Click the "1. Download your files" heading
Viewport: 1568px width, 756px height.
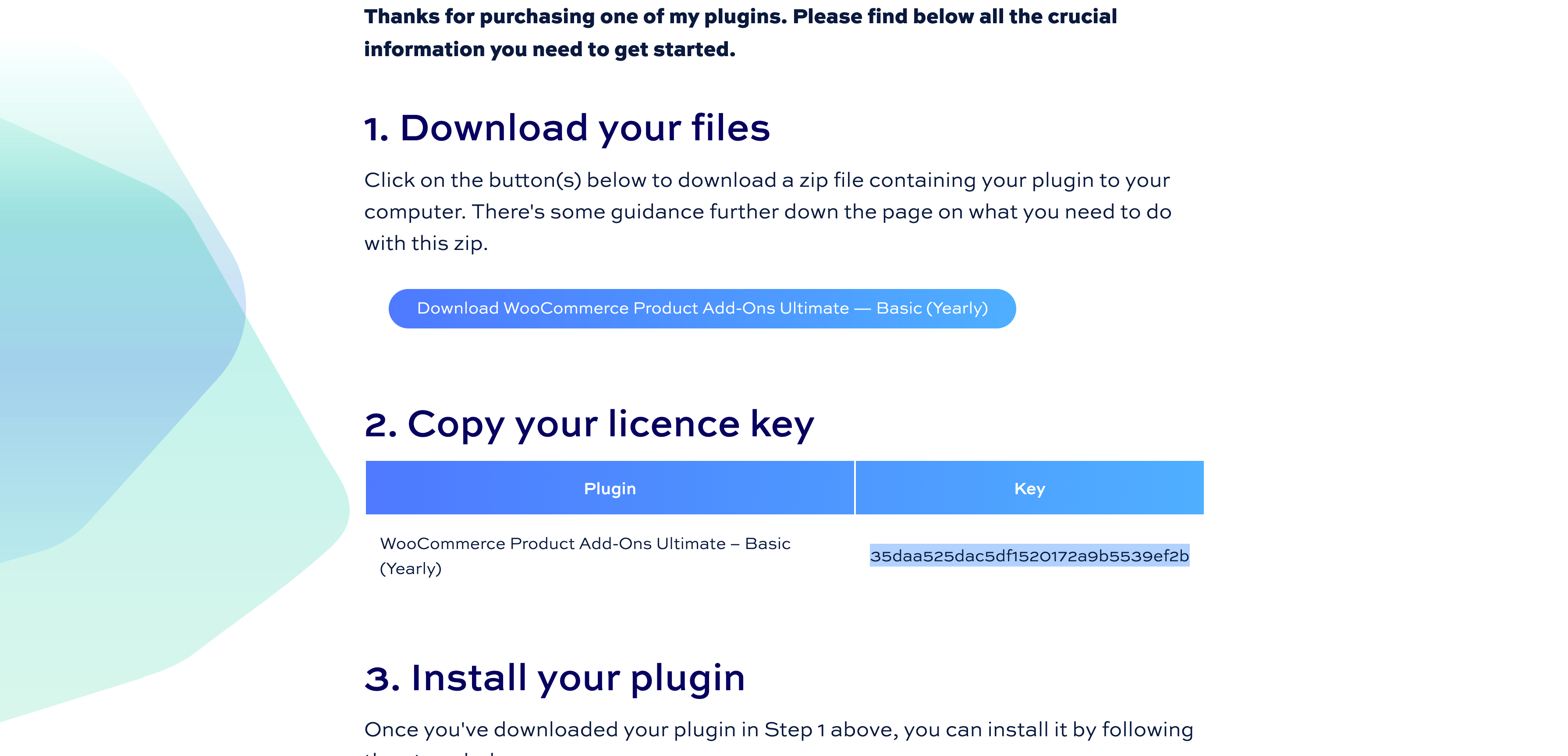pos(567,128)
